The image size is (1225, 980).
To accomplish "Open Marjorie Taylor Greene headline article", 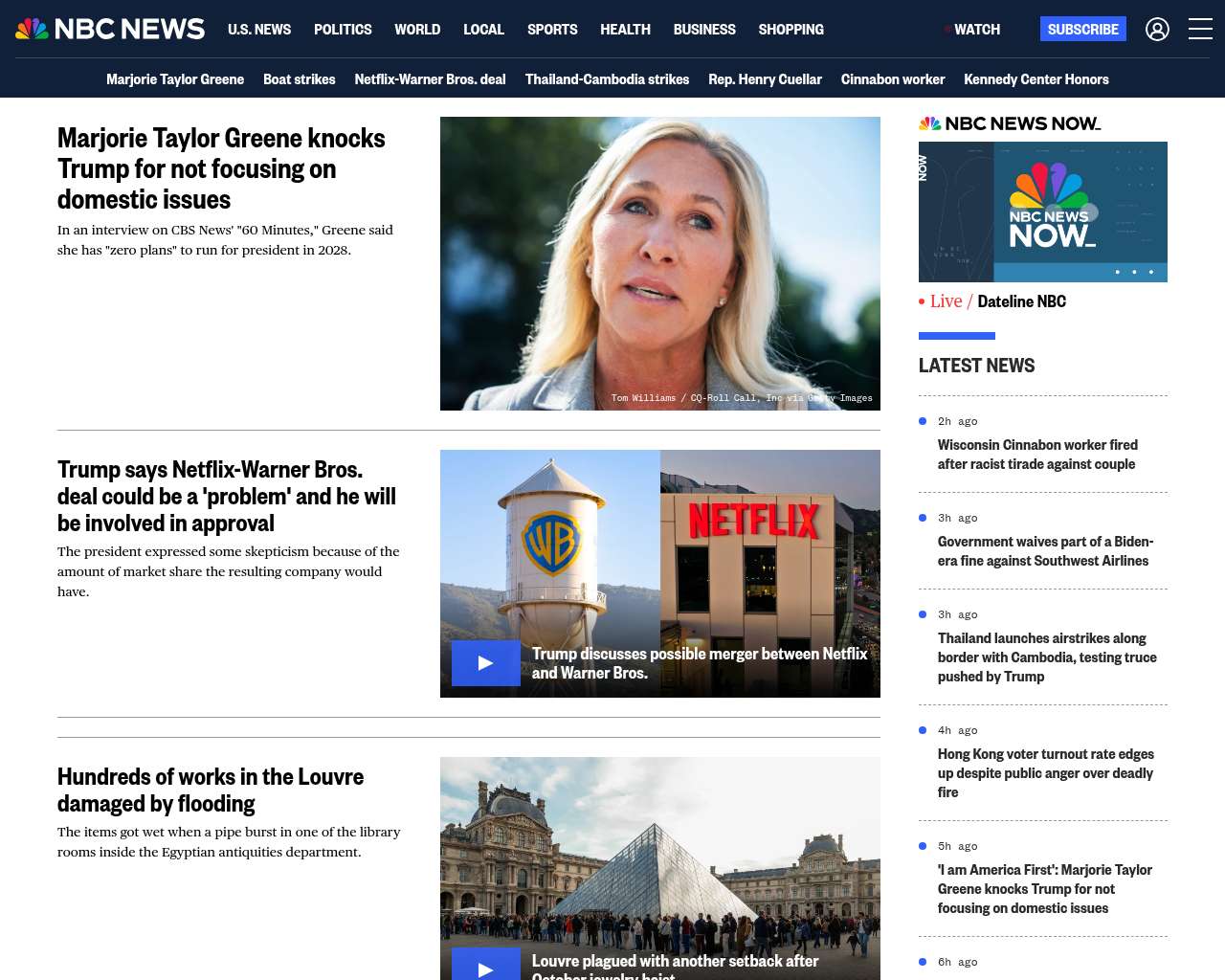I will coord(221,168).
